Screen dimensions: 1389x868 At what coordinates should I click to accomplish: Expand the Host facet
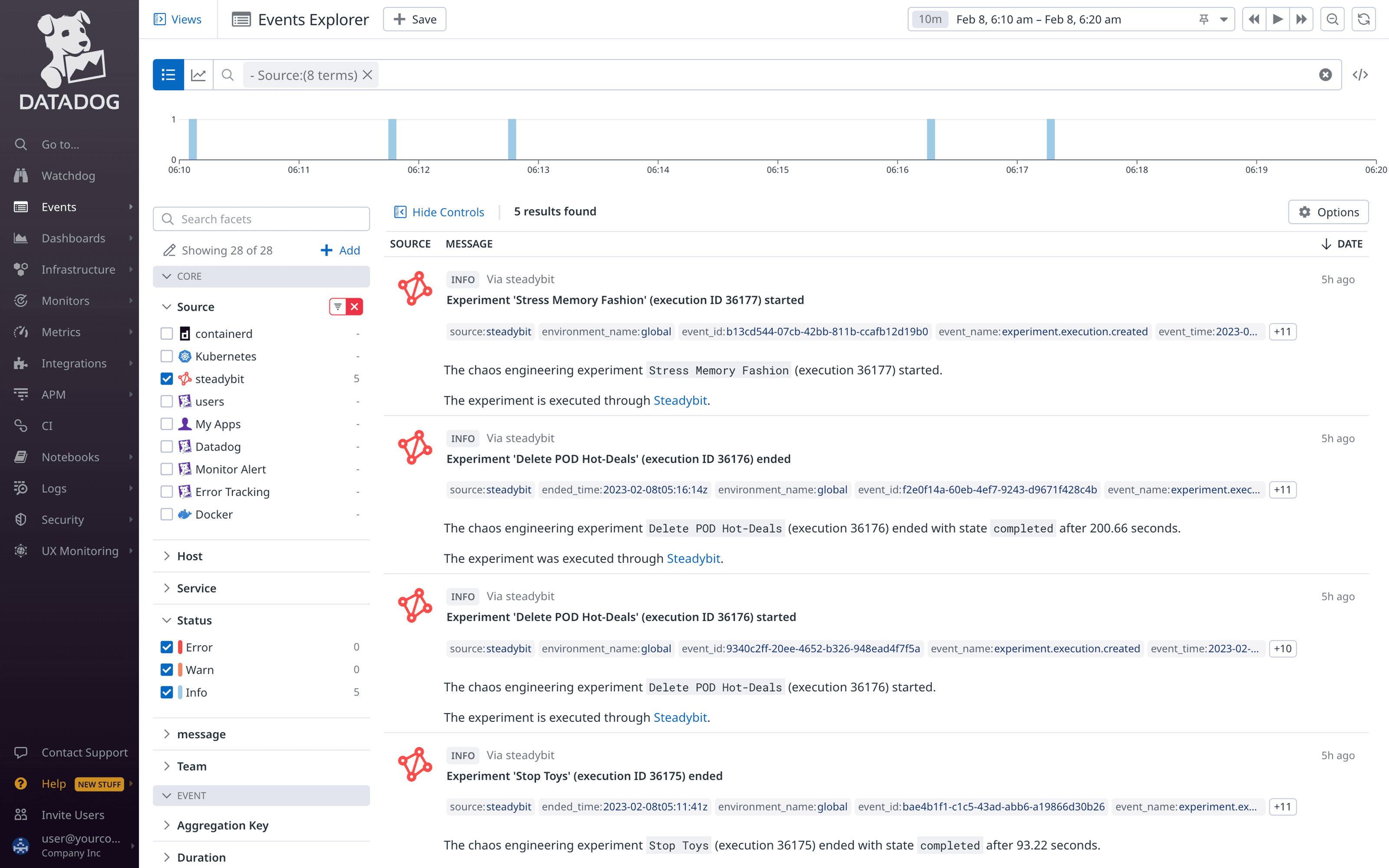[189, 556]
